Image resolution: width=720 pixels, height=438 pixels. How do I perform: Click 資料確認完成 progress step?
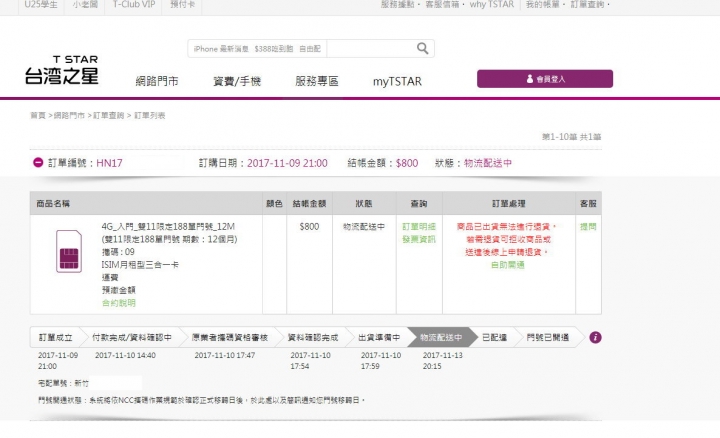313,337
